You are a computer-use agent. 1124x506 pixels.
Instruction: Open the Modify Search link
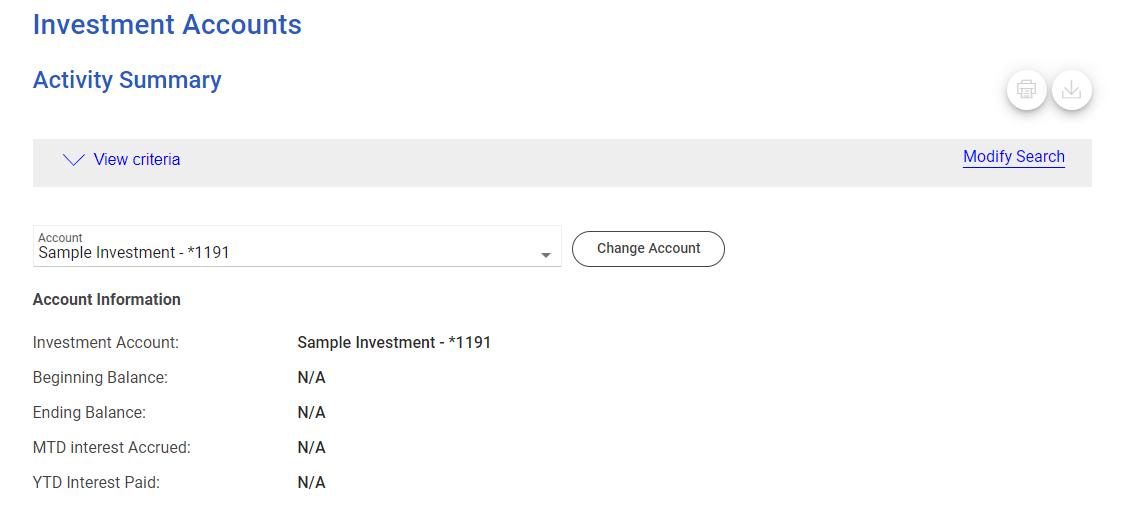point(1013,157)
